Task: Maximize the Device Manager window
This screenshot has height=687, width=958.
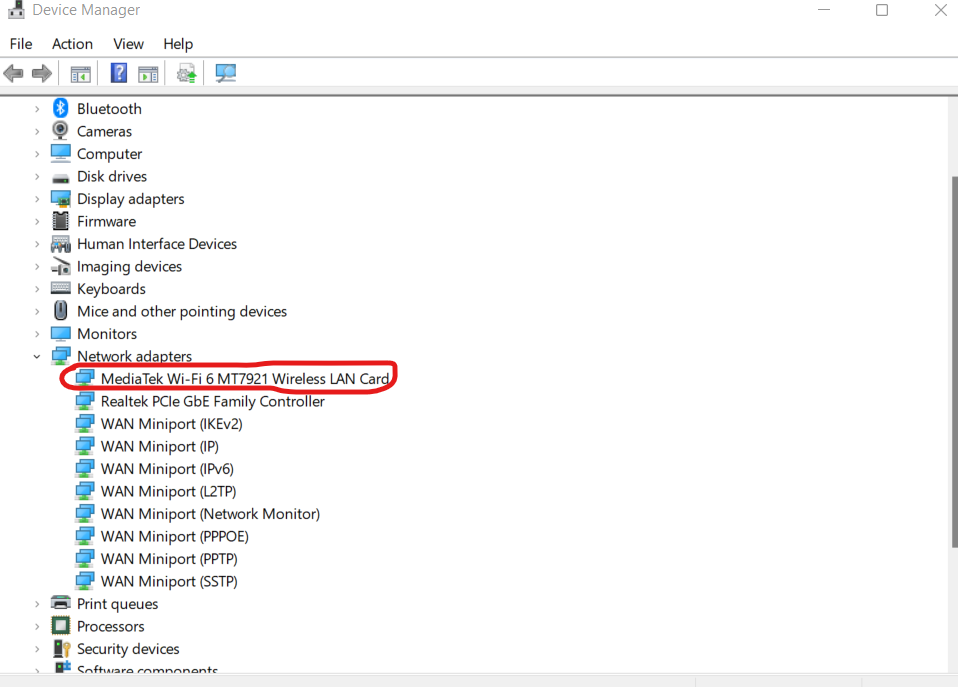Action: (882, 10)
